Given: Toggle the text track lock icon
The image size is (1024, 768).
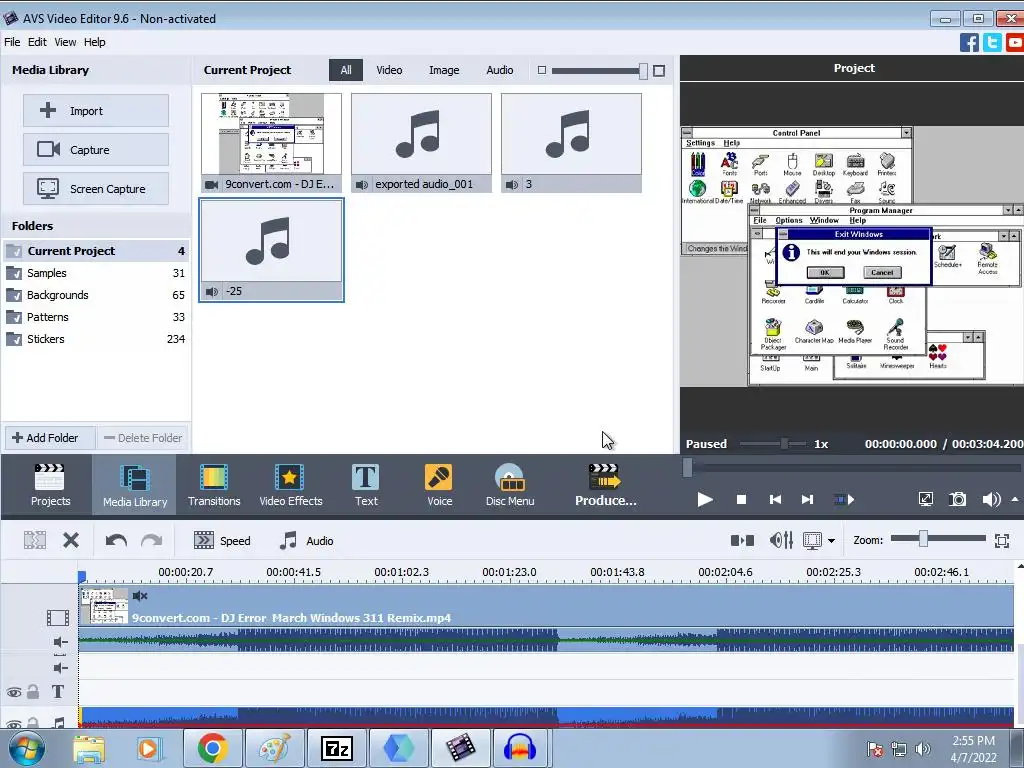Looking at the screenshot, I should pyautogui.click(x=33, y=692).
